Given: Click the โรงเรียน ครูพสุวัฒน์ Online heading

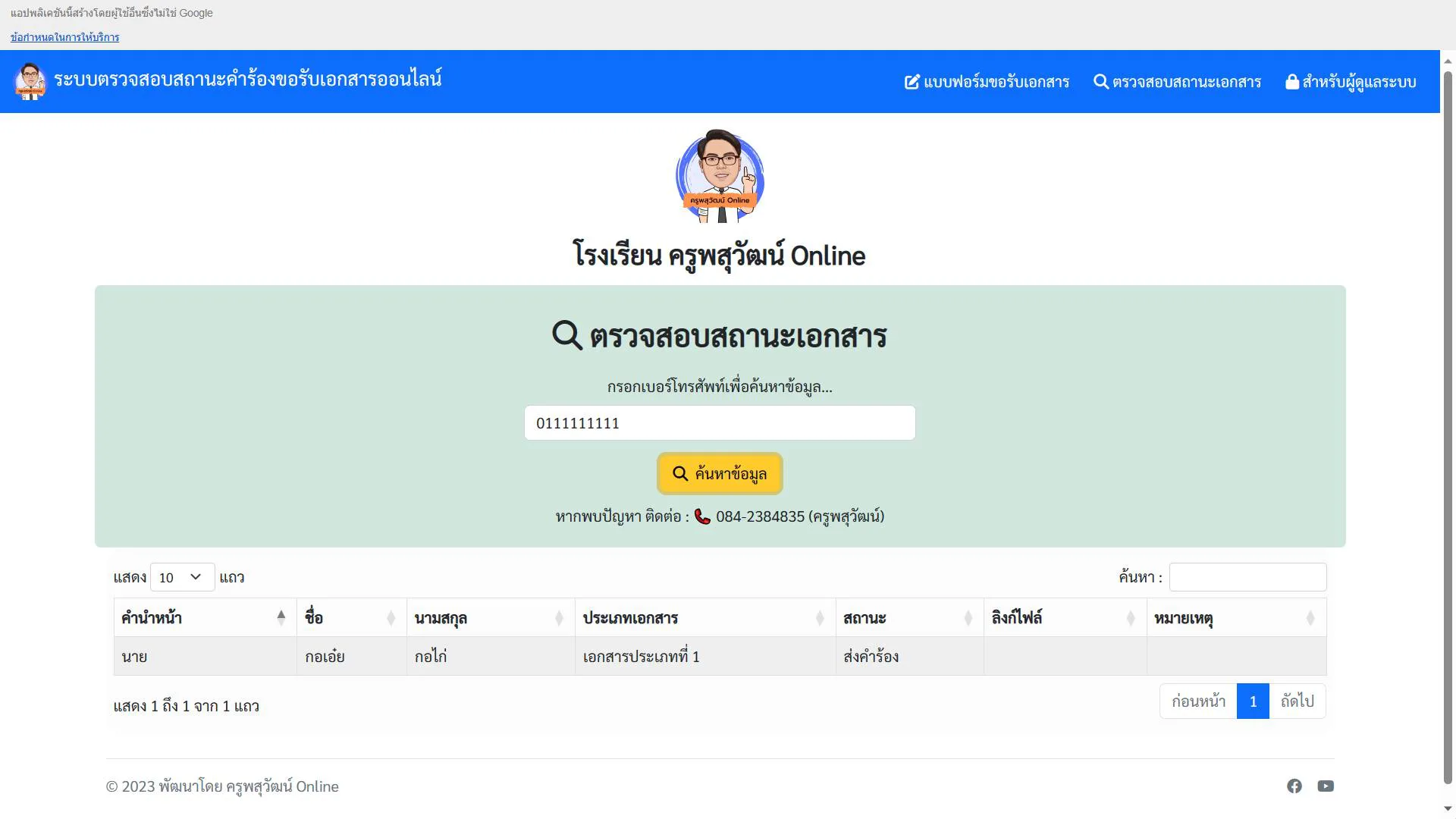Looking at the screenshot, I should [719, 256].
